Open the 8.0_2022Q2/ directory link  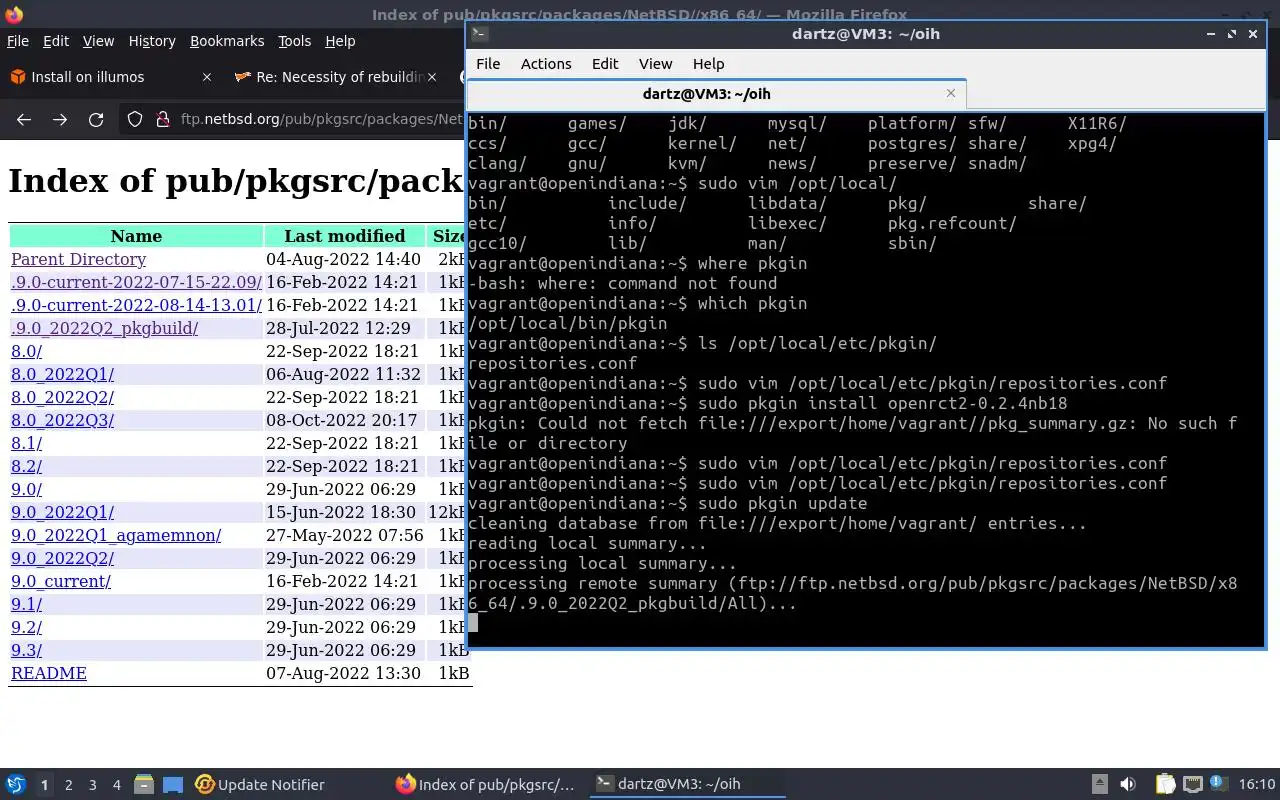tap(62, 397)
